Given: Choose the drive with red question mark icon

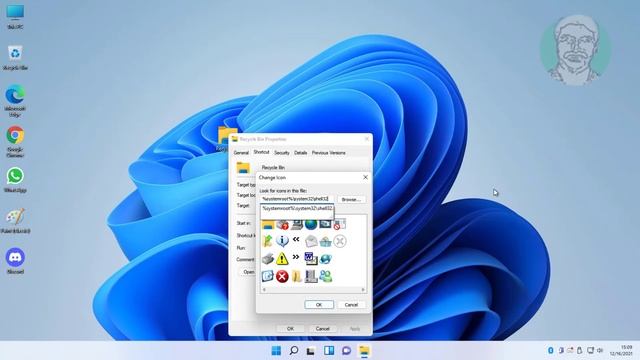Looking at the screenshot, I should [x=282, y=224].
